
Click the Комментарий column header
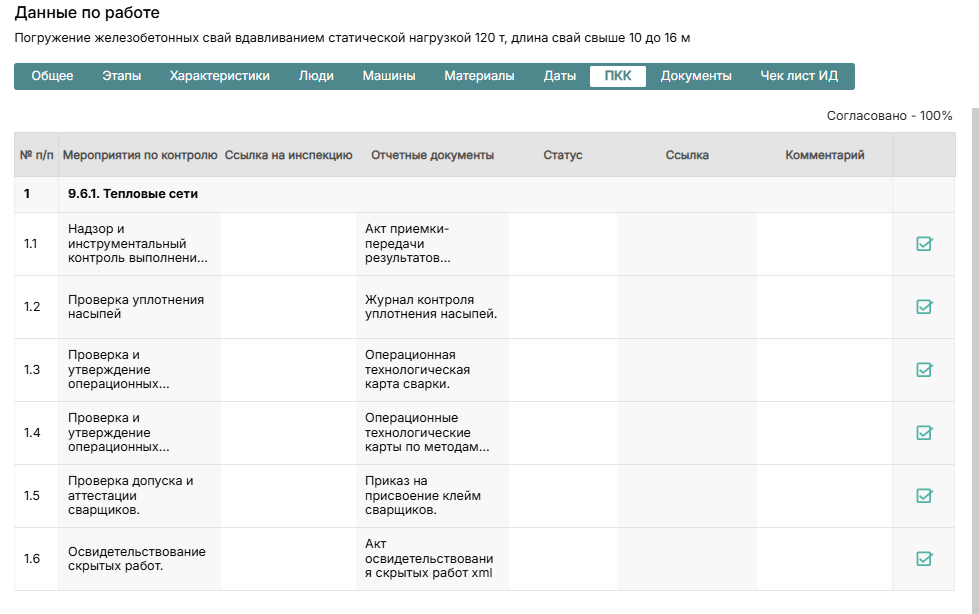tap(824, 155)
